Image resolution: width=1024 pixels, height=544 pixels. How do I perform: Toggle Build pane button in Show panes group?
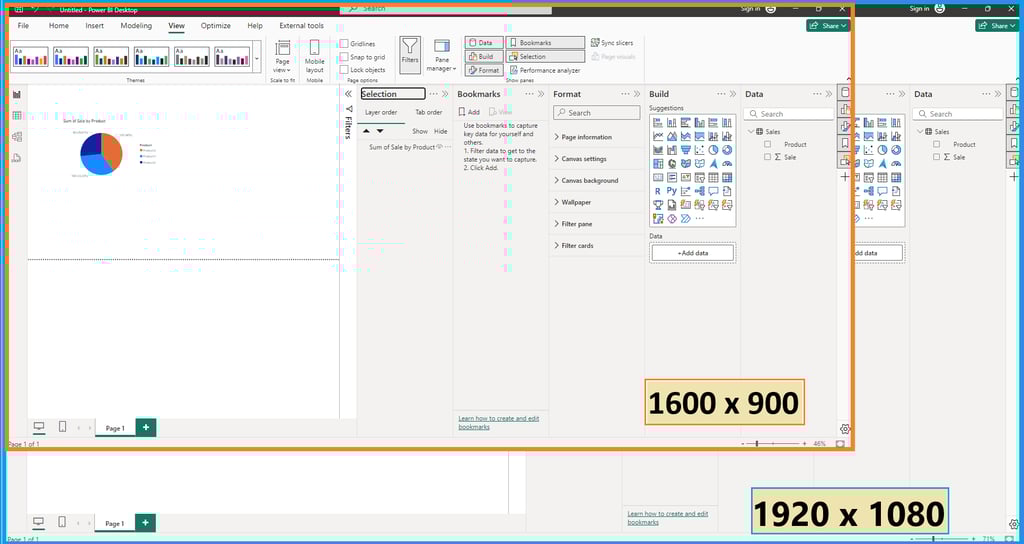tap(484, 57)
